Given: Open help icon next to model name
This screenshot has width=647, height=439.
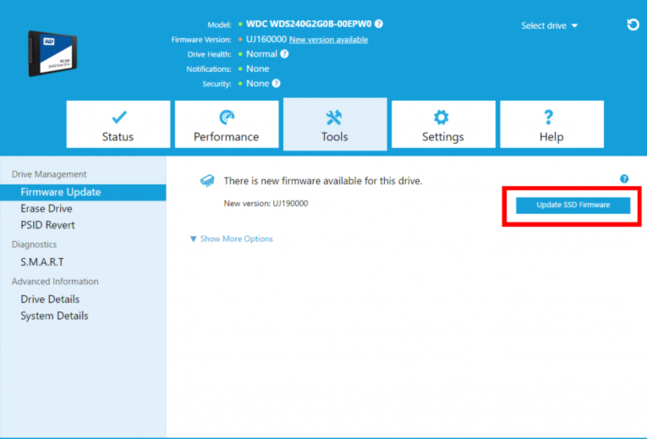Looking at the screenshot, I should tap(379, 24).
